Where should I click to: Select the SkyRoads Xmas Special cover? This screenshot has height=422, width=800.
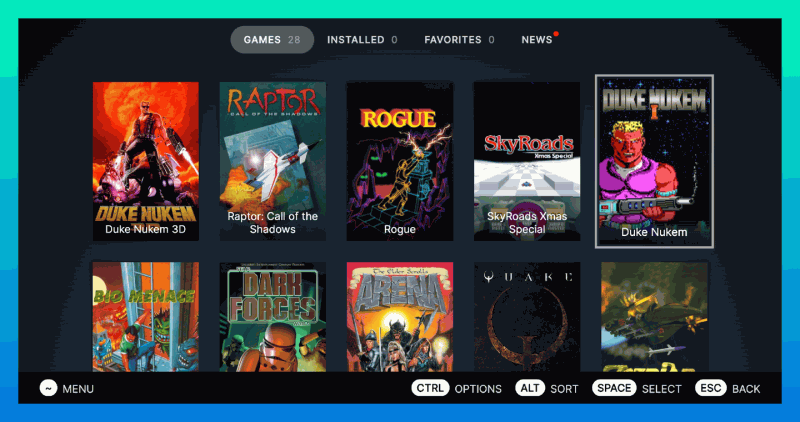(527, 161)
